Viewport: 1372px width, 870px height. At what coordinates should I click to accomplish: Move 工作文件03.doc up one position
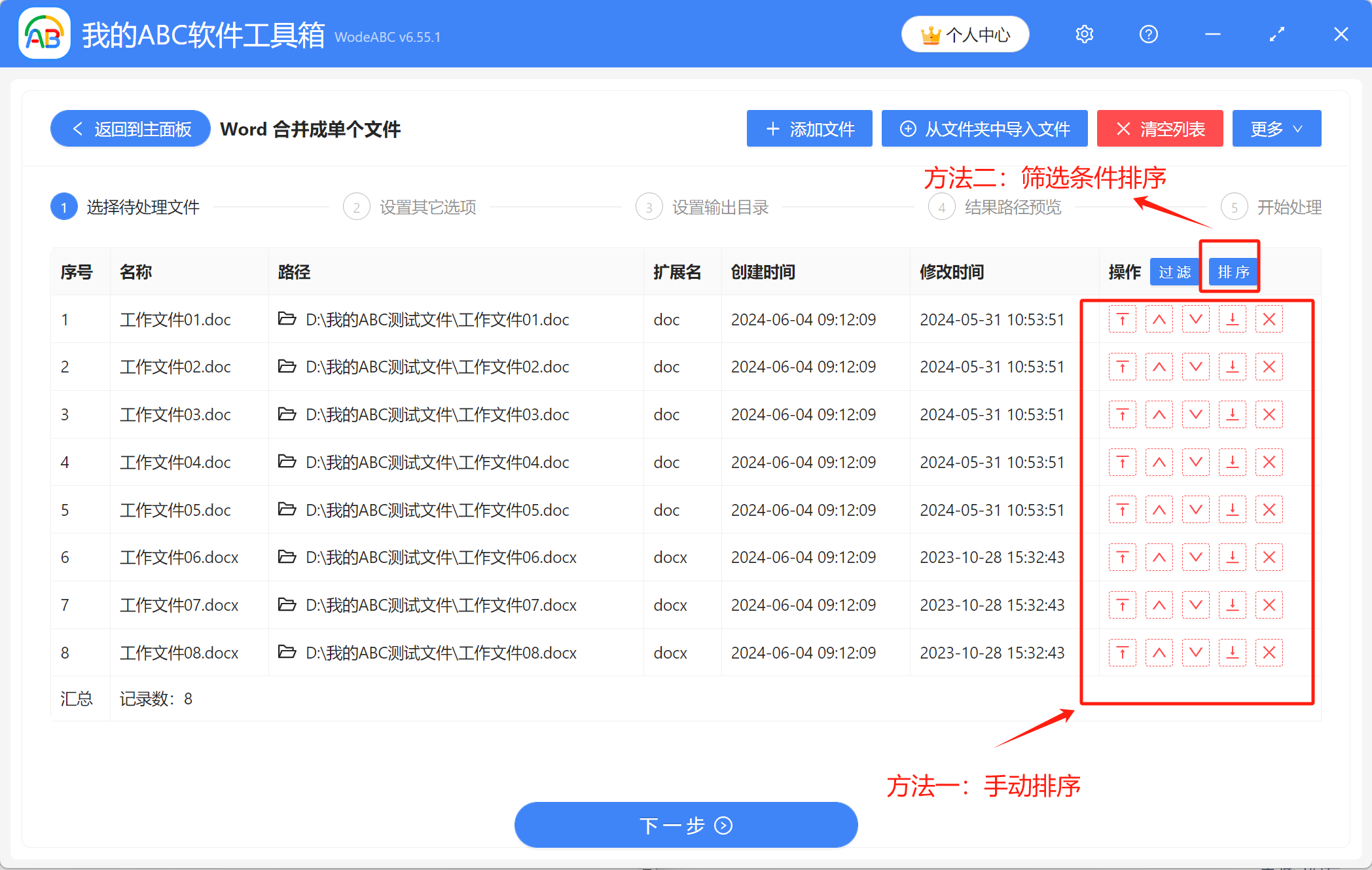pyautogui.click(x=1159, y=414)
